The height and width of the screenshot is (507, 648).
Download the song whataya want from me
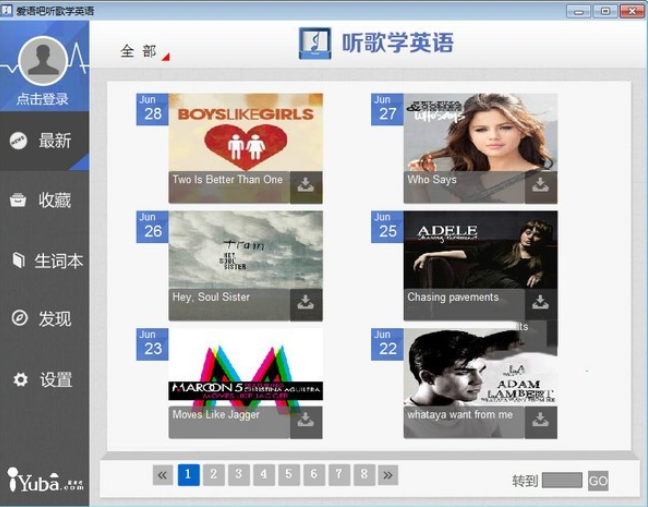[x=541, y=421]
